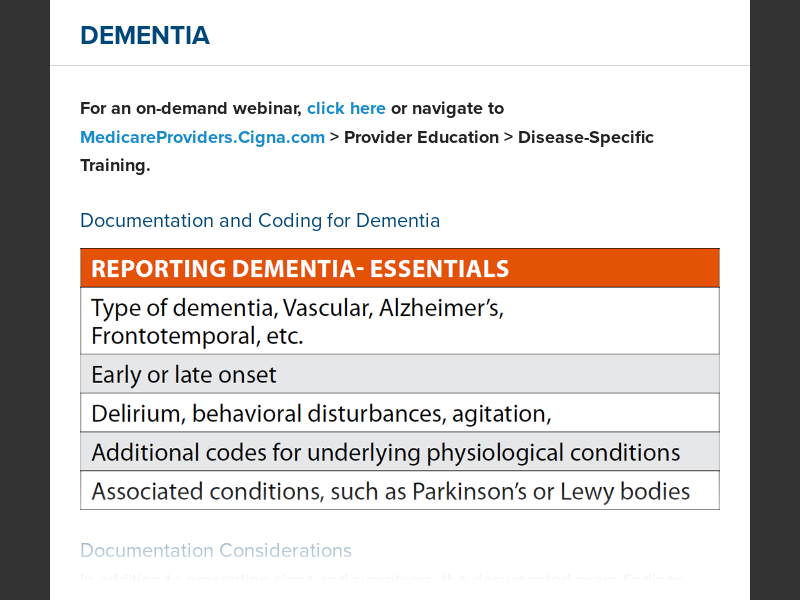The width and height of the screenshot is (800, 600).
Task: Select 'Additional codes for underlying physiological conditions' row
Action: point(385,452)
